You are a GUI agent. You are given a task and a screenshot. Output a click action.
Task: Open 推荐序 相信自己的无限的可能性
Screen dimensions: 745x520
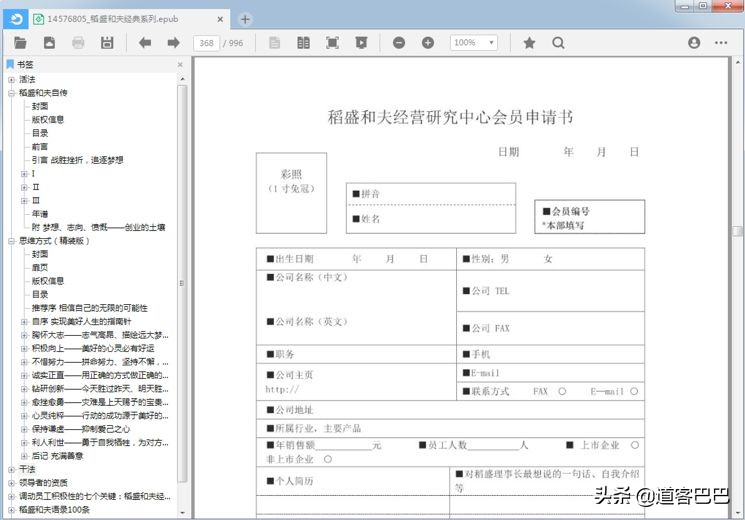89,308
